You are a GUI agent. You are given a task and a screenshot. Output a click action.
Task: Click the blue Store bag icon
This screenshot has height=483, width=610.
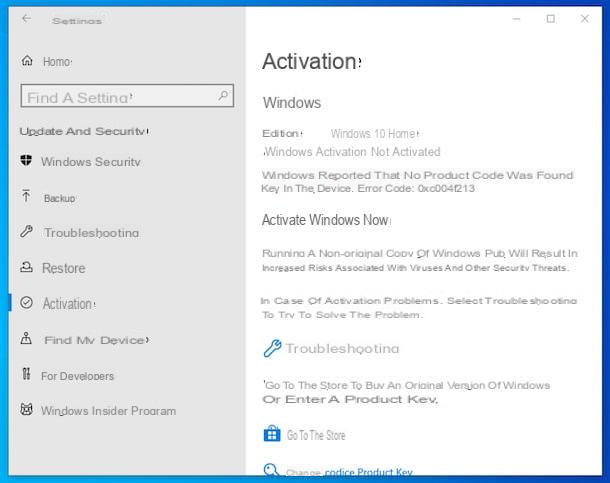(x=272, y=434)
